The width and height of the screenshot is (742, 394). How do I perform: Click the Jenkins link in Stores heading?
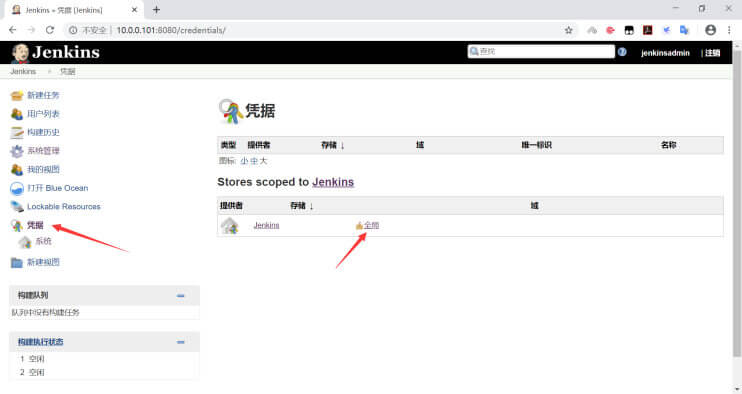(x=333, y=182)
